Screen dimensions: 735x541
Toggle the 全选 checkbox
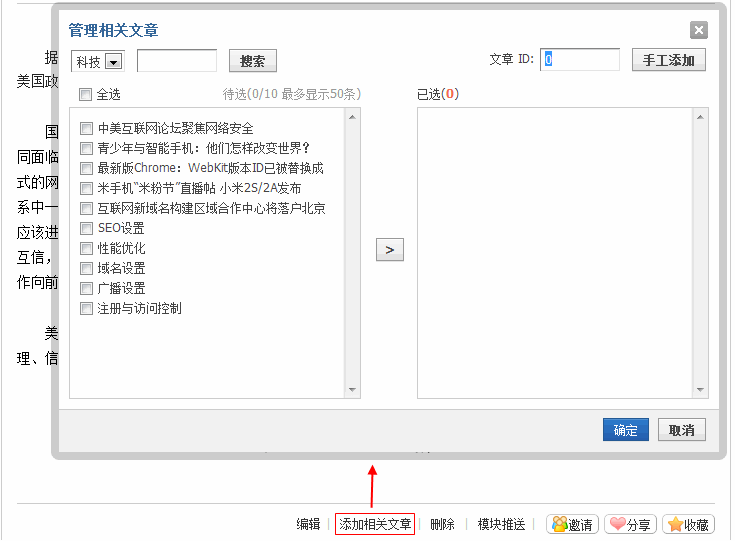[x=85, y=95]
